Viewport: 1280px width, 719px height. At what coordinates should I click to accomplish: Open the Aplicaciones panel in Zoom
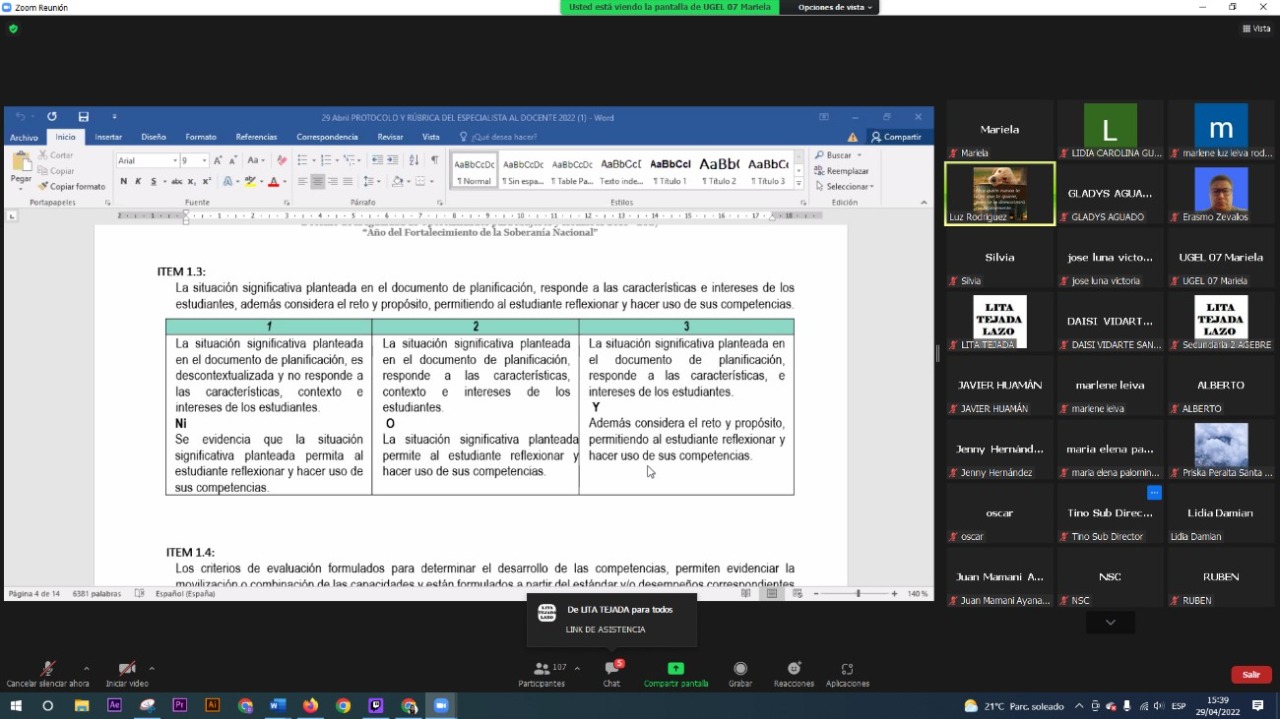(847, 669)
